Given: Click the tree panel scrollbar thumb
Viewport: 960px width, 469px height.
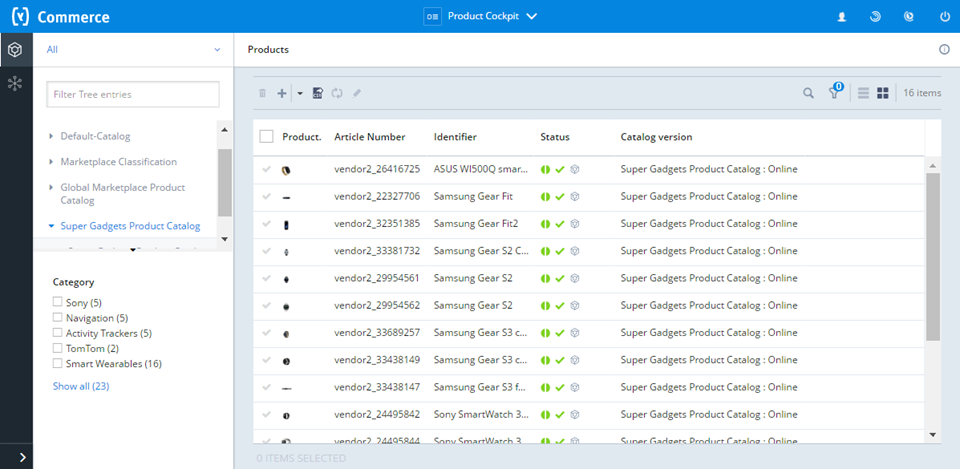Looking at the screenshot, I should (224, 182).
